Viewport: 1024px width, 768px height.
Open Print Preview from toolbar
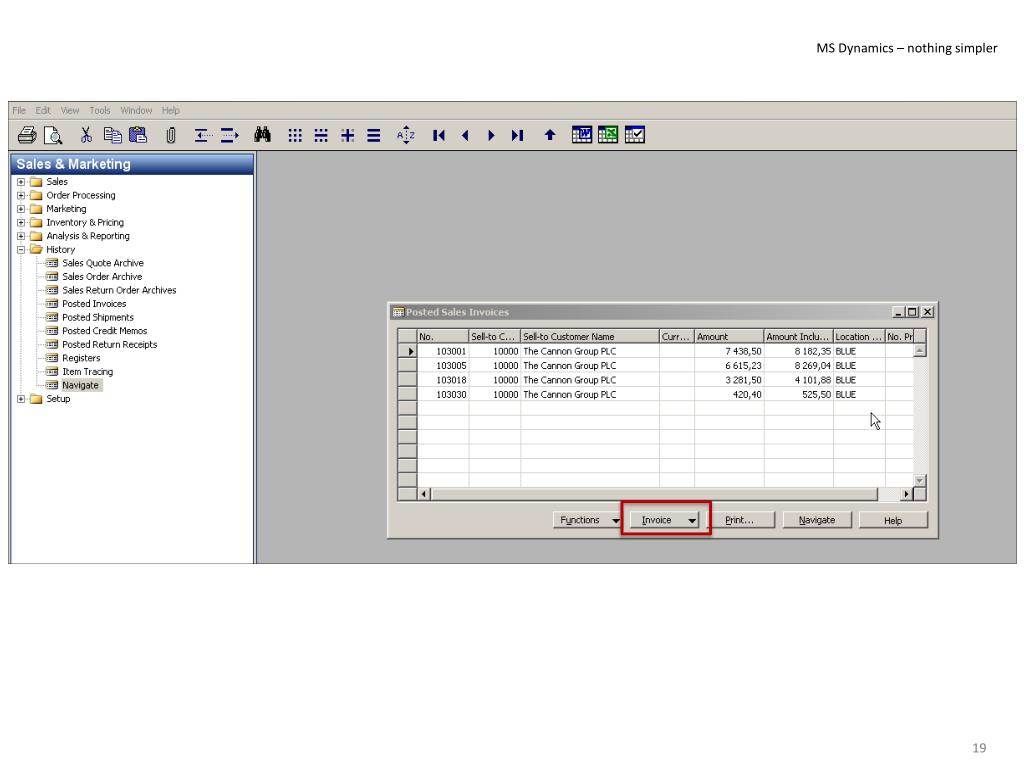coord(51,135)
